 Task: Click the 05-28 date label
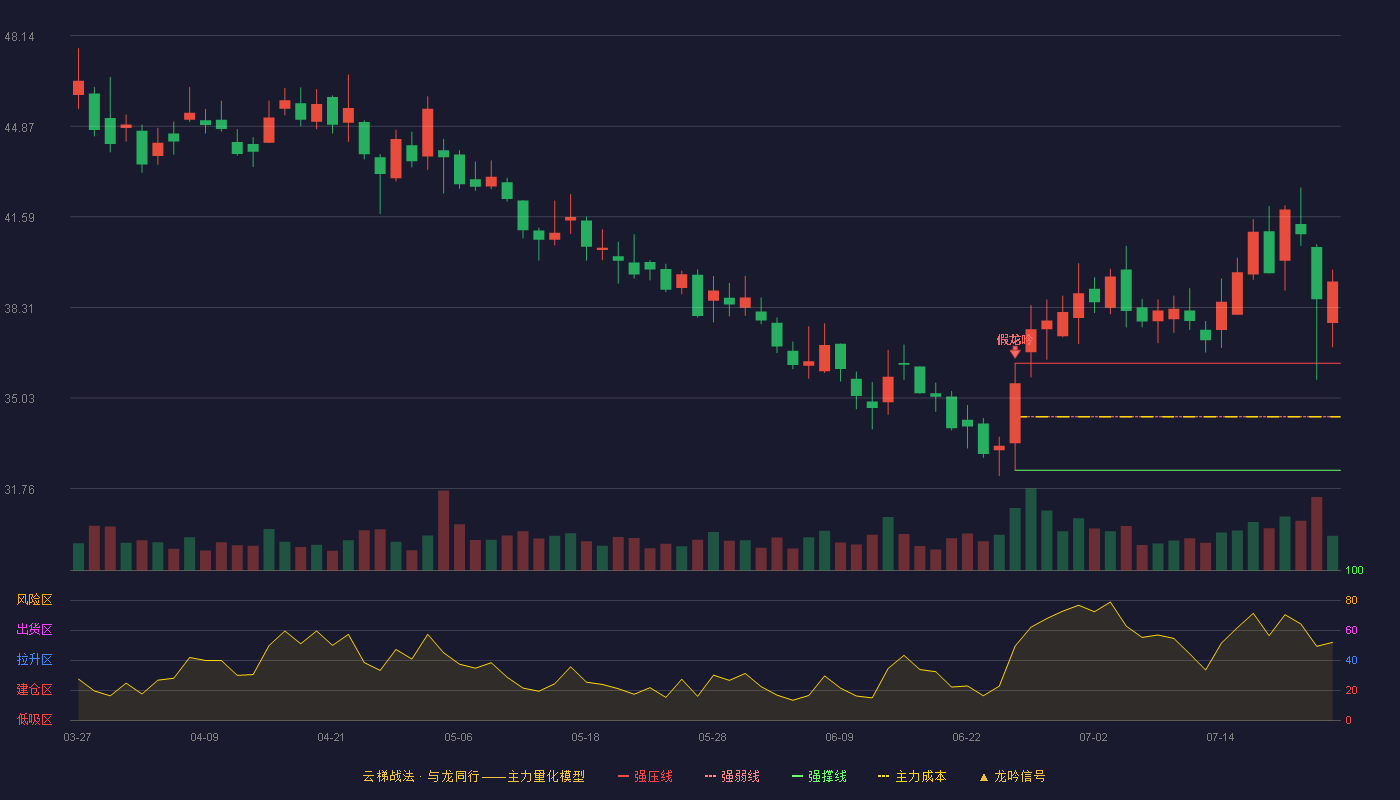(712, 737)
